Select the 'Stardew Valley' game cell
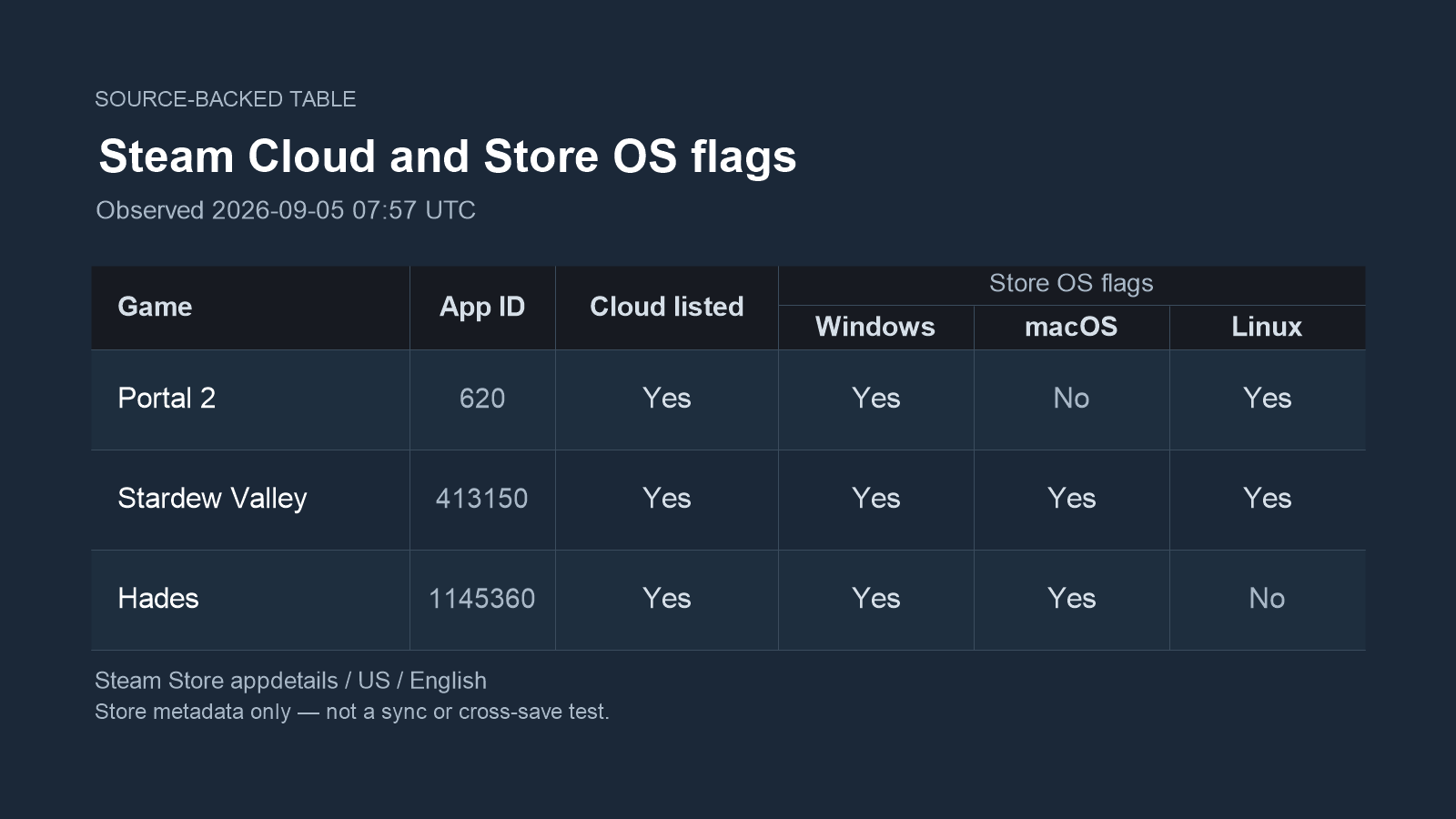The image size is (1456, 819). pyautogui.click(x=250, y=500)
